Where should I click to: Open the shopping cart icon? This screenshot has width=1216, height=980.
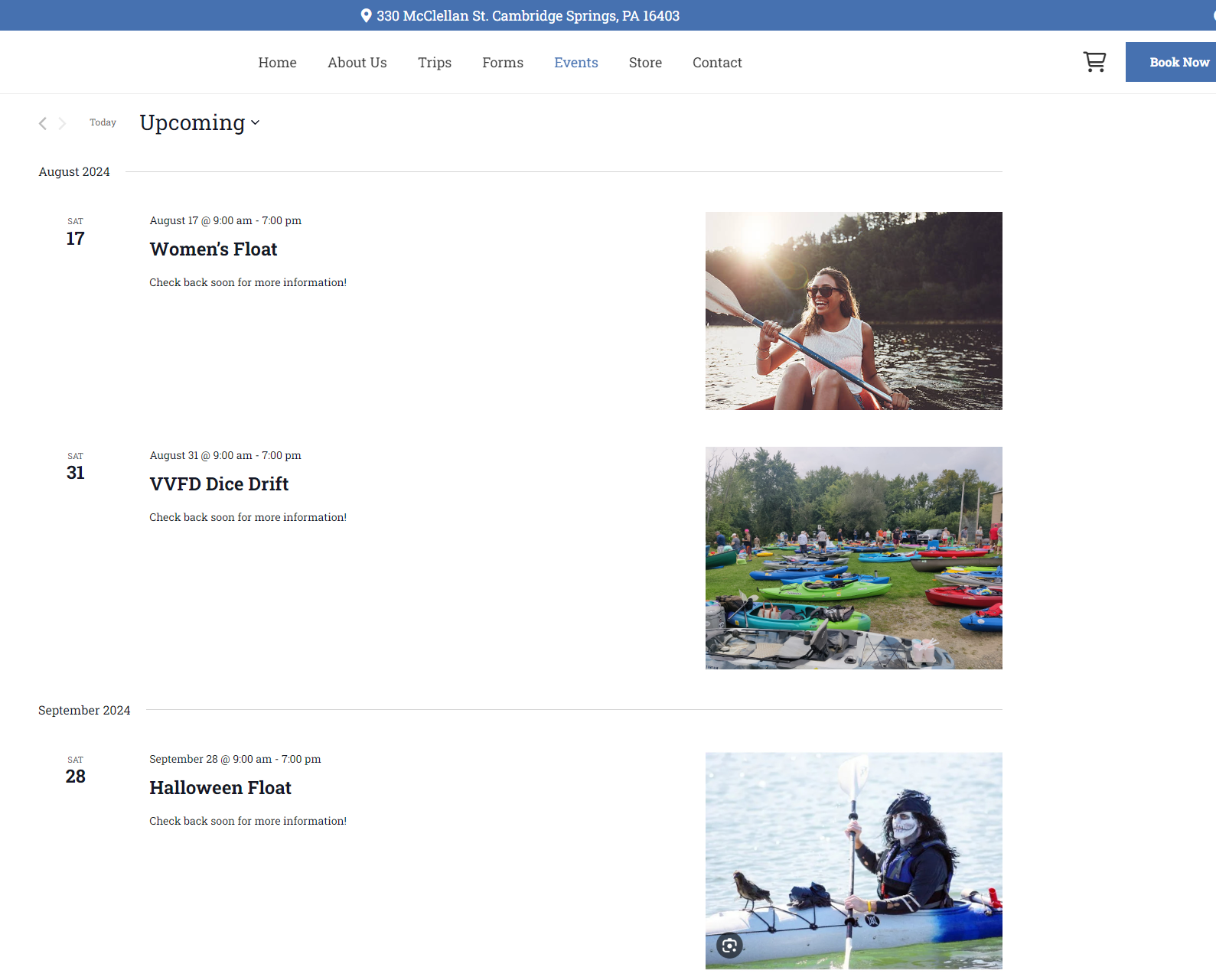(x=1094, y=62)
